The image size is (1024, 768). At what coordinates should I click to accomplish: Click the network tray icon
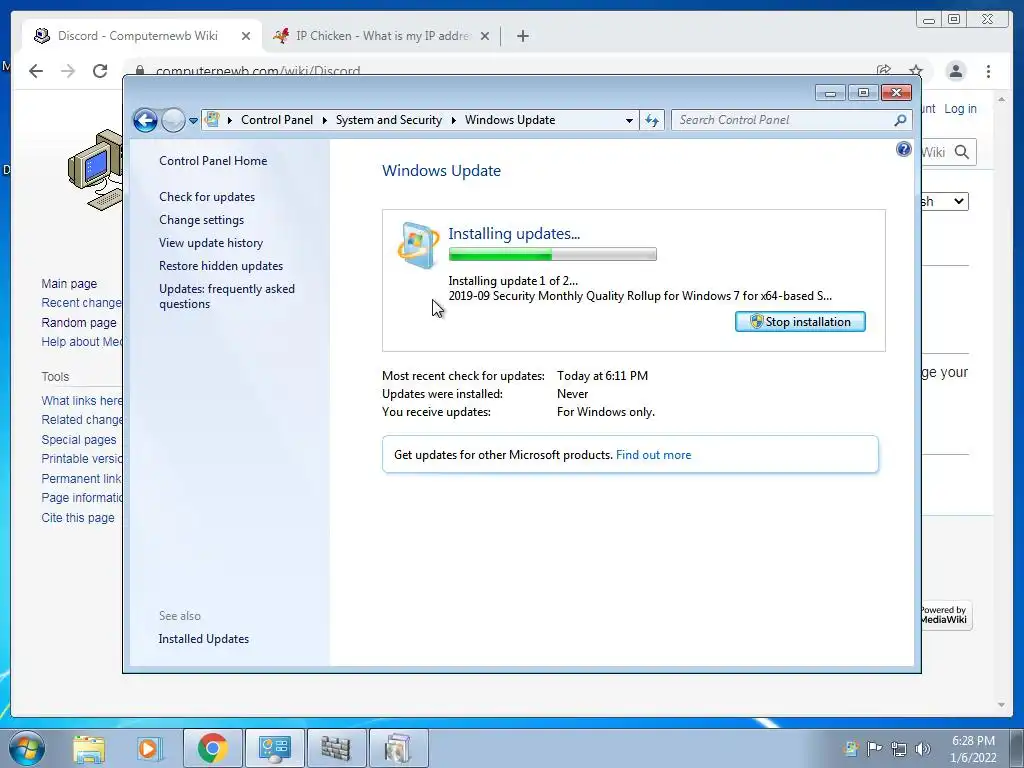tap(899, 748)
